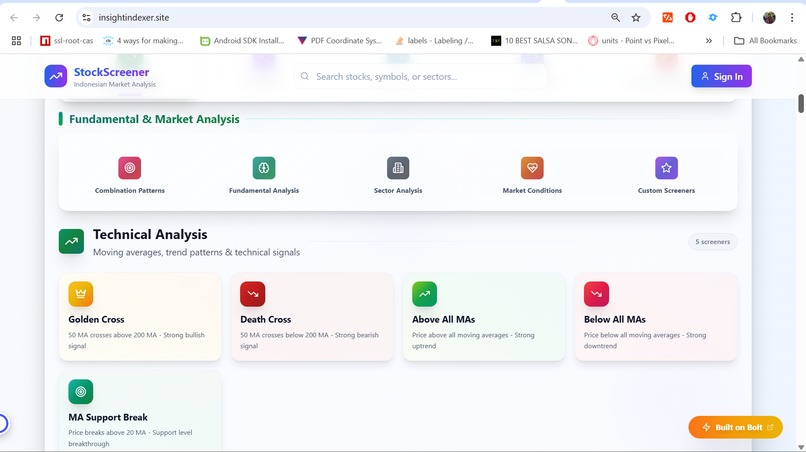Show more bookmarks with the double chevron
This screenshot has width=806, height=452.
(x=709, y=41)
